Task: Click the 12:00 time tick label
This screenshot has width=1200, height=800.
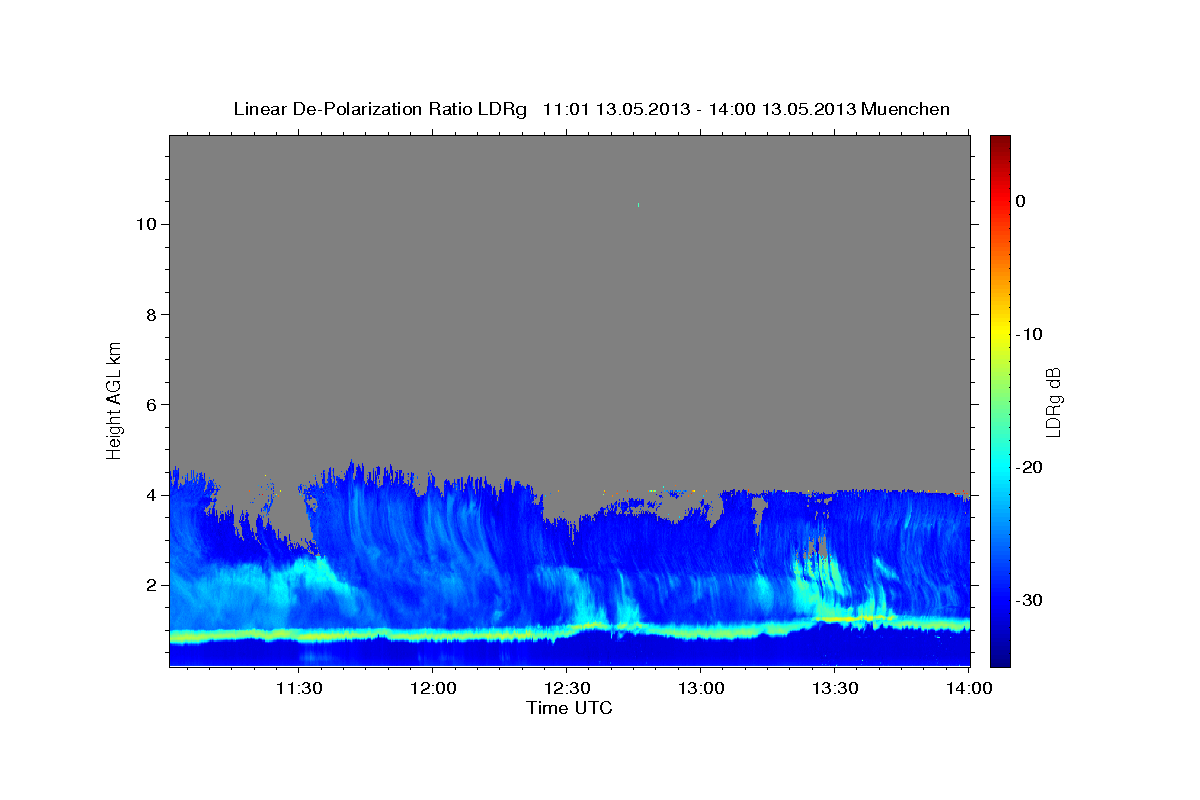Action: click(433, 689)
